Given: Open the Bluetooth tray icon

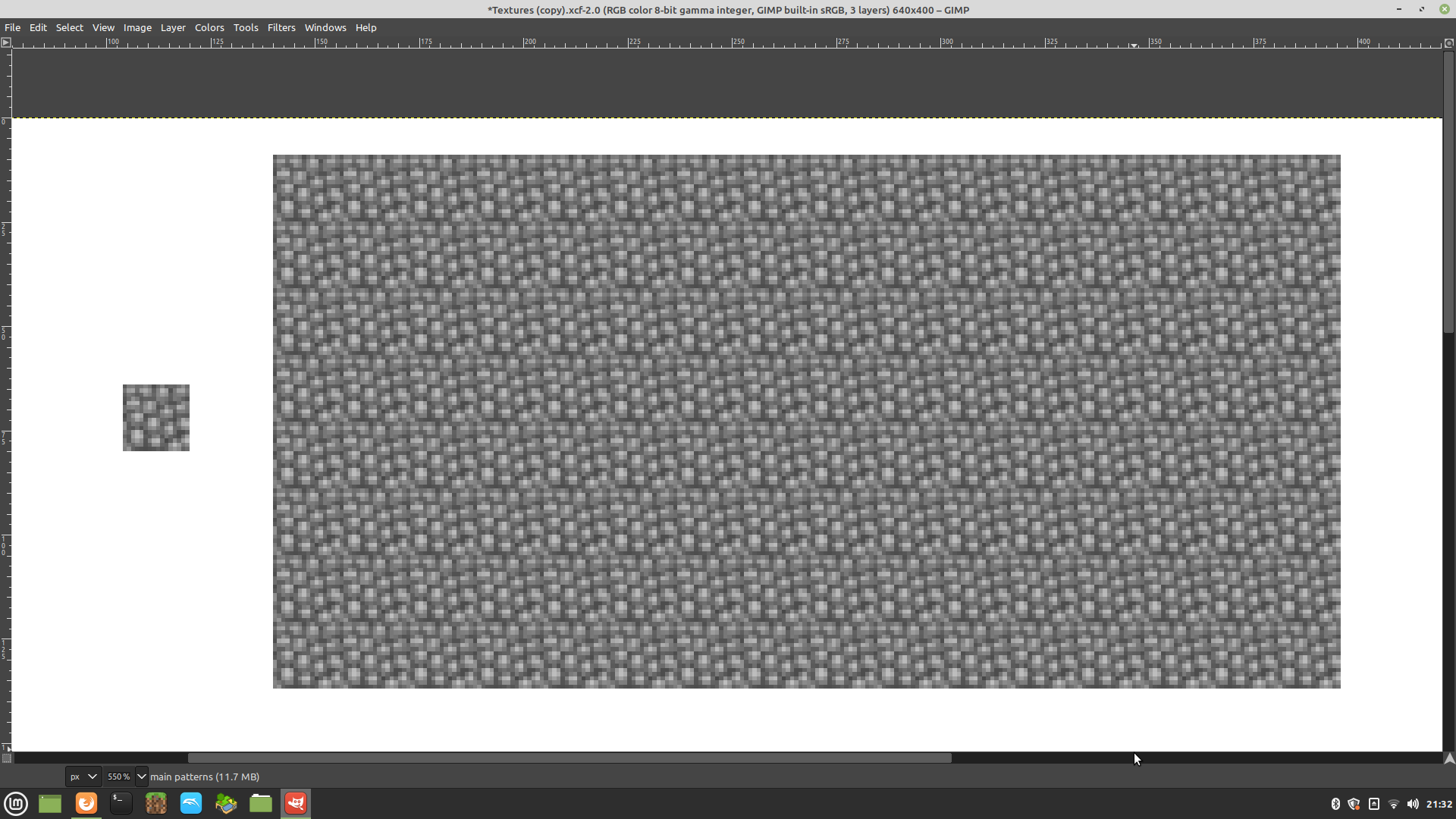Looking at the screenshot, I should point(1335,803).
